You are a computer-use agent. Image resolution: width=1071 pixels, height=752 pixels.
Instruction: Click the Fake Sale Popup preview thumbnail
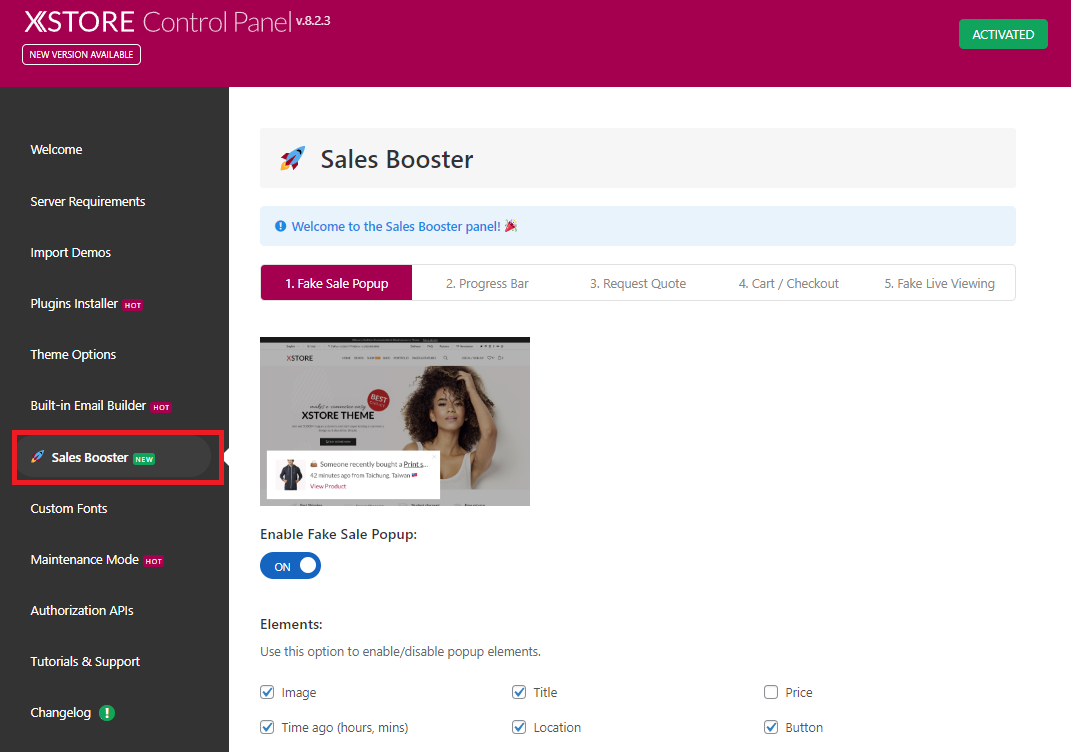pyautogui.click(x=395, y=421)
